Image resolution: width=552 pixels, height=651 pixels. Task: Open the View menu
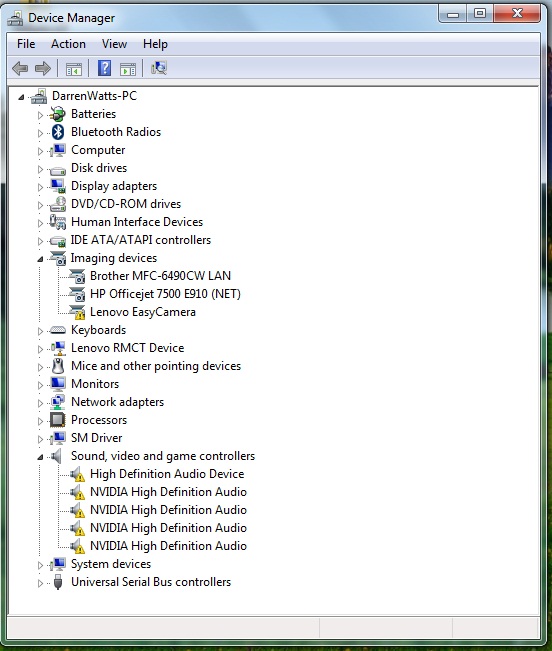[x=114, y=44]
